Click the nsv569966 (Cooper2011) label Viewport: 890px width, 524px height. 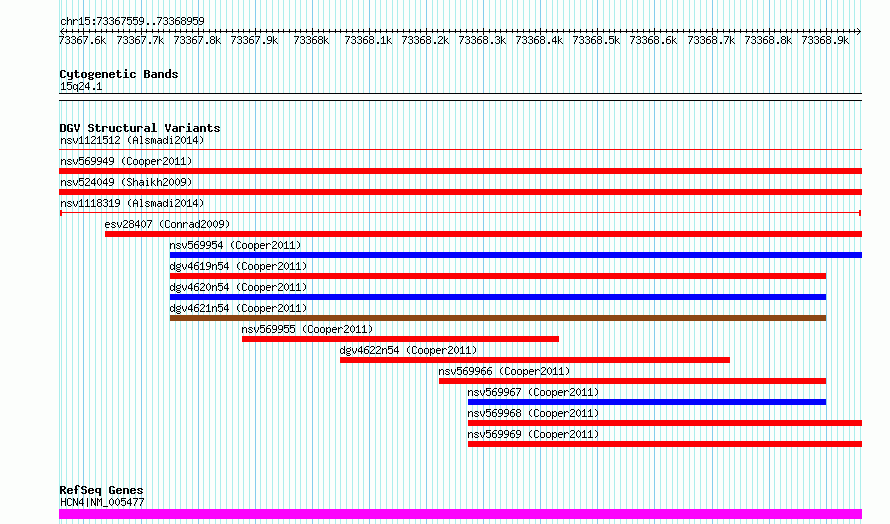click(x=504, y=371)
